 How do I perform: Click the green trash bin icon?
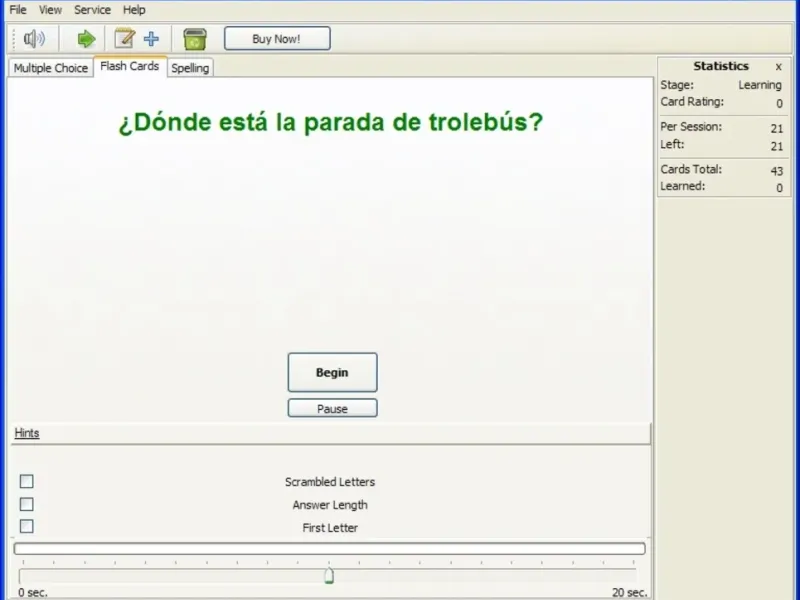coord(195,39)
